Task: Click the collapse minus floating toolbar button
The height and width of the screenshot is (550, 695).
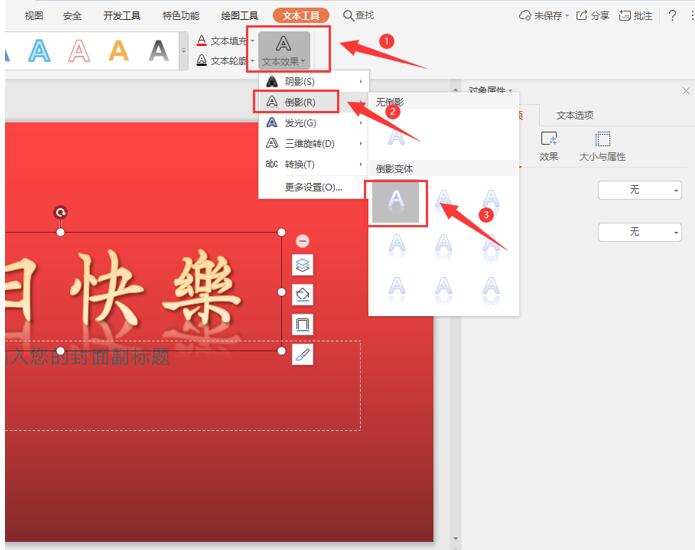Action: click(303, 241)
